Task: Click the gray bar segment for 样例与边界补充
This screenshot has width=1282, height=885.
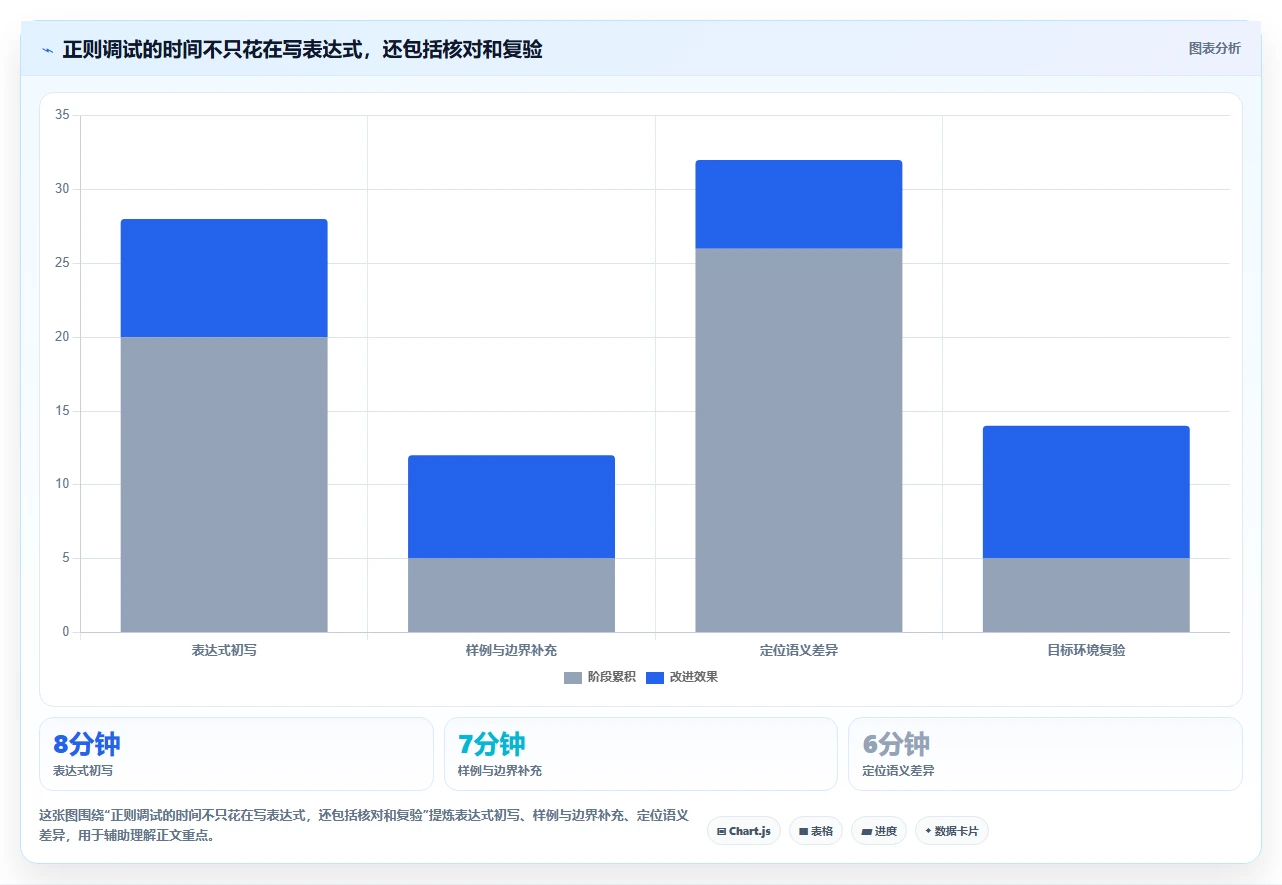Action: 511,595
